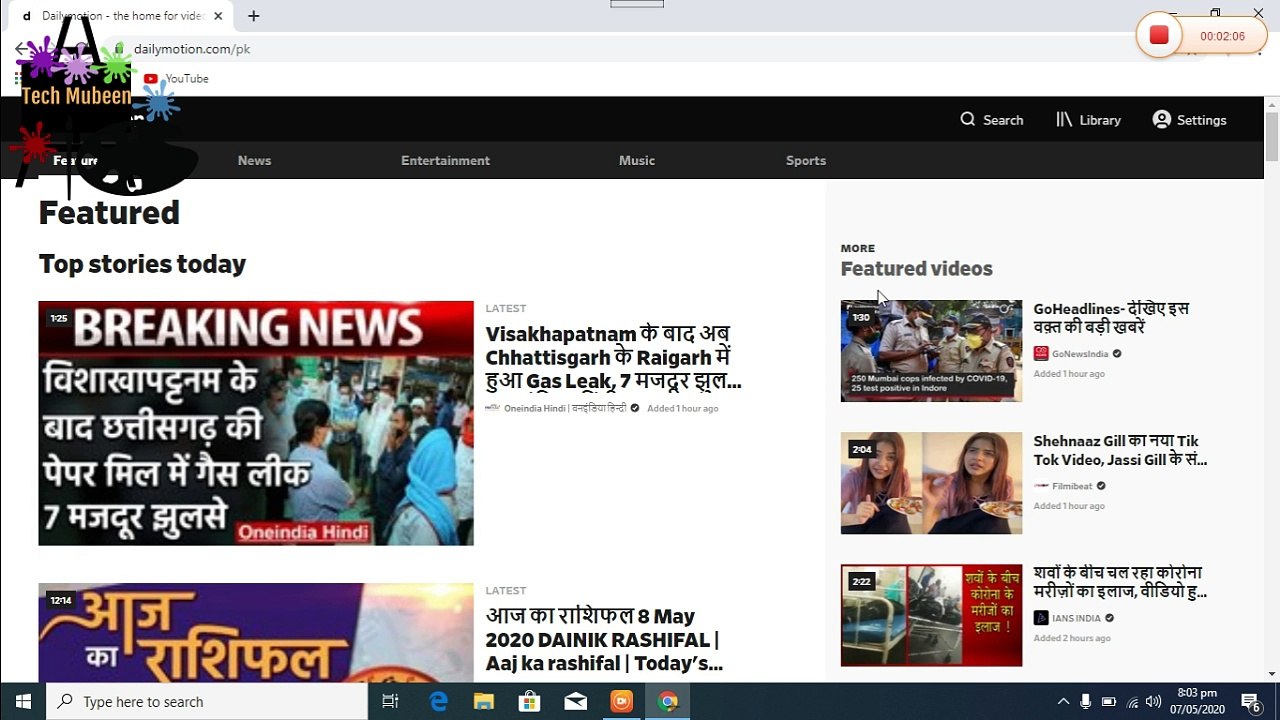The width and height of the screenshot is (1280, 720).
Task: Switch to the Sports tab
Action: [x=806, y=160]
